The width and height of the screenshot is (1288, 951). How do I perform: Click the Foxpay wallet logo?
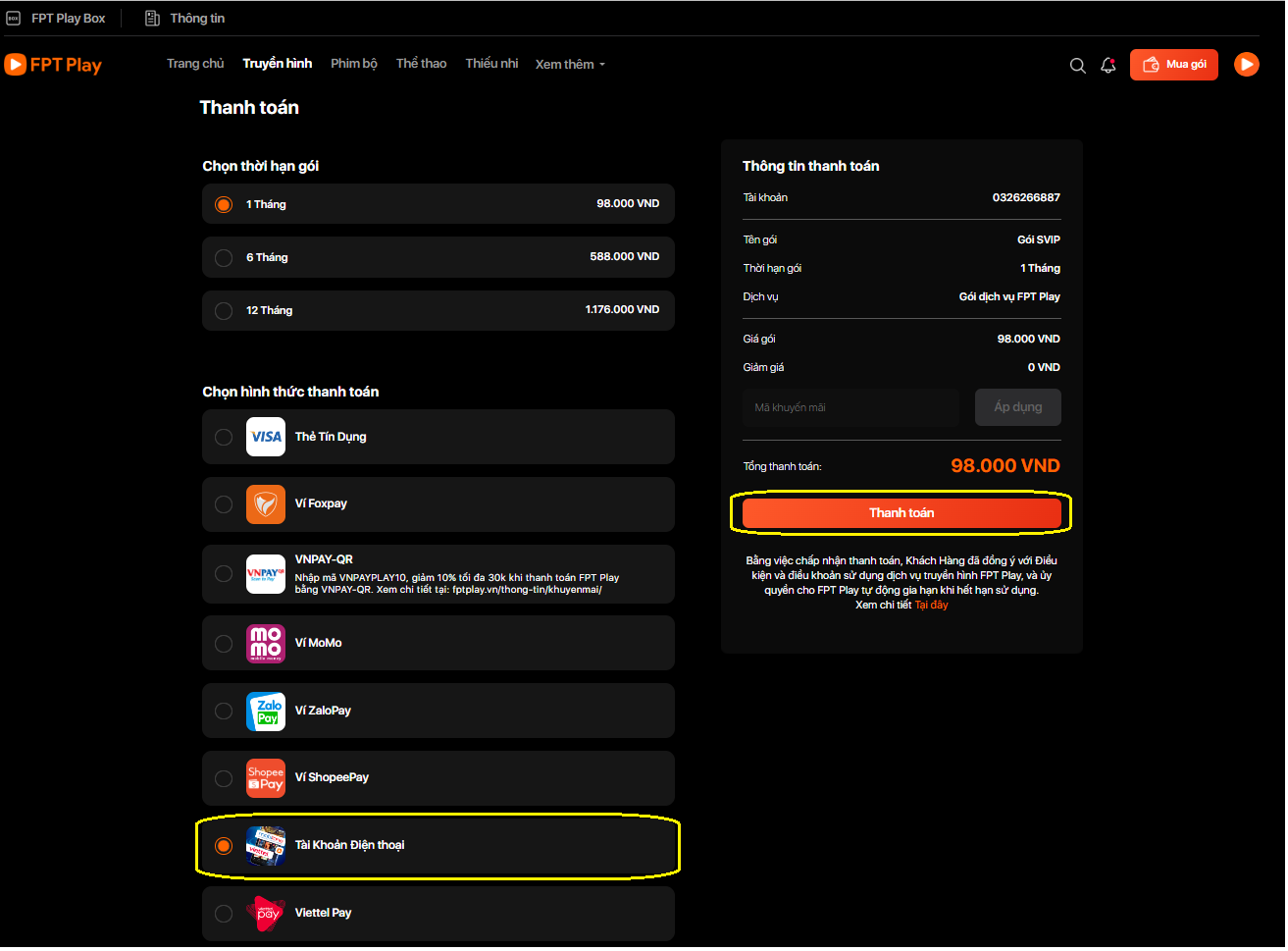266,504
